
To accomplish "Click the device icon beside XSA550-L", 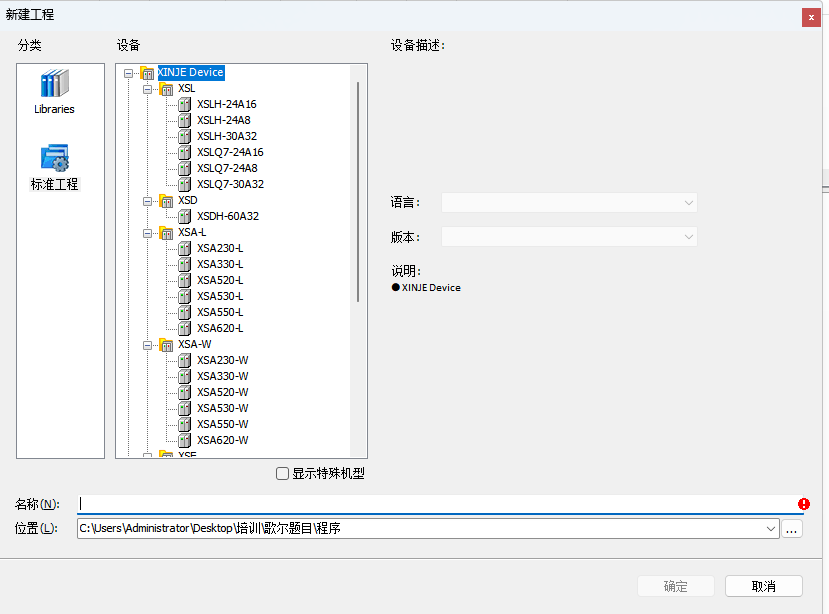I will tap(185, 313).
